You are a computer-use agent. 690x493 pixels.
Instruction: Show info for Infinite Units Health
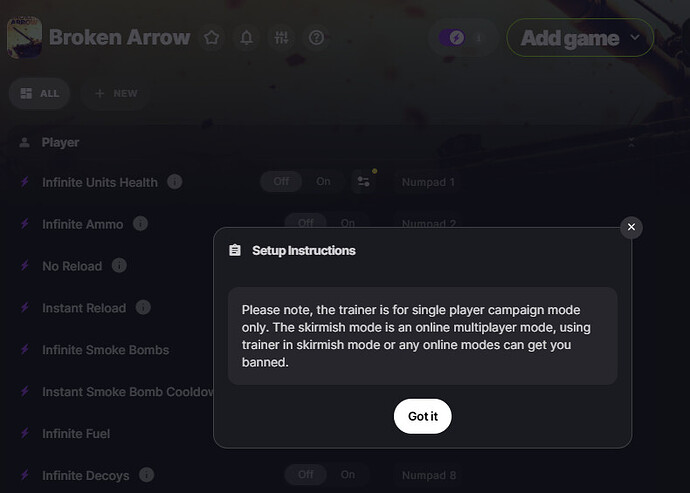point(175,182)
